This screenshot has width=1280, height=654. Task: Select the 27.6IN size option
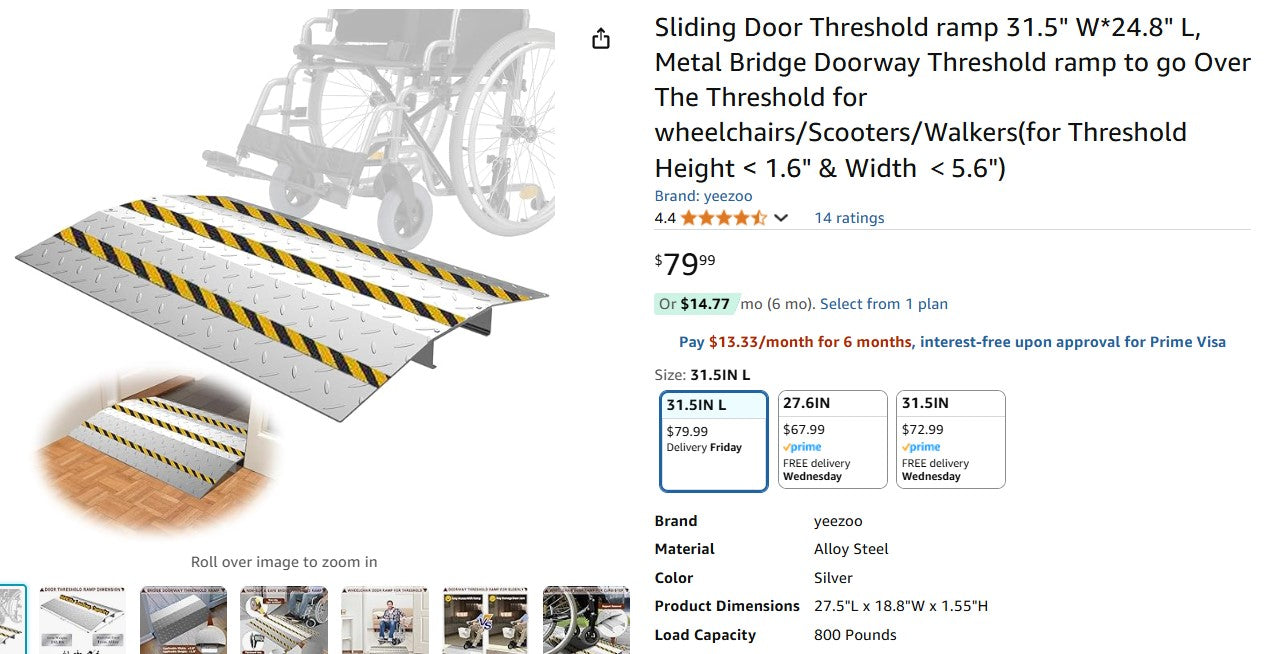tap(832, 438)
